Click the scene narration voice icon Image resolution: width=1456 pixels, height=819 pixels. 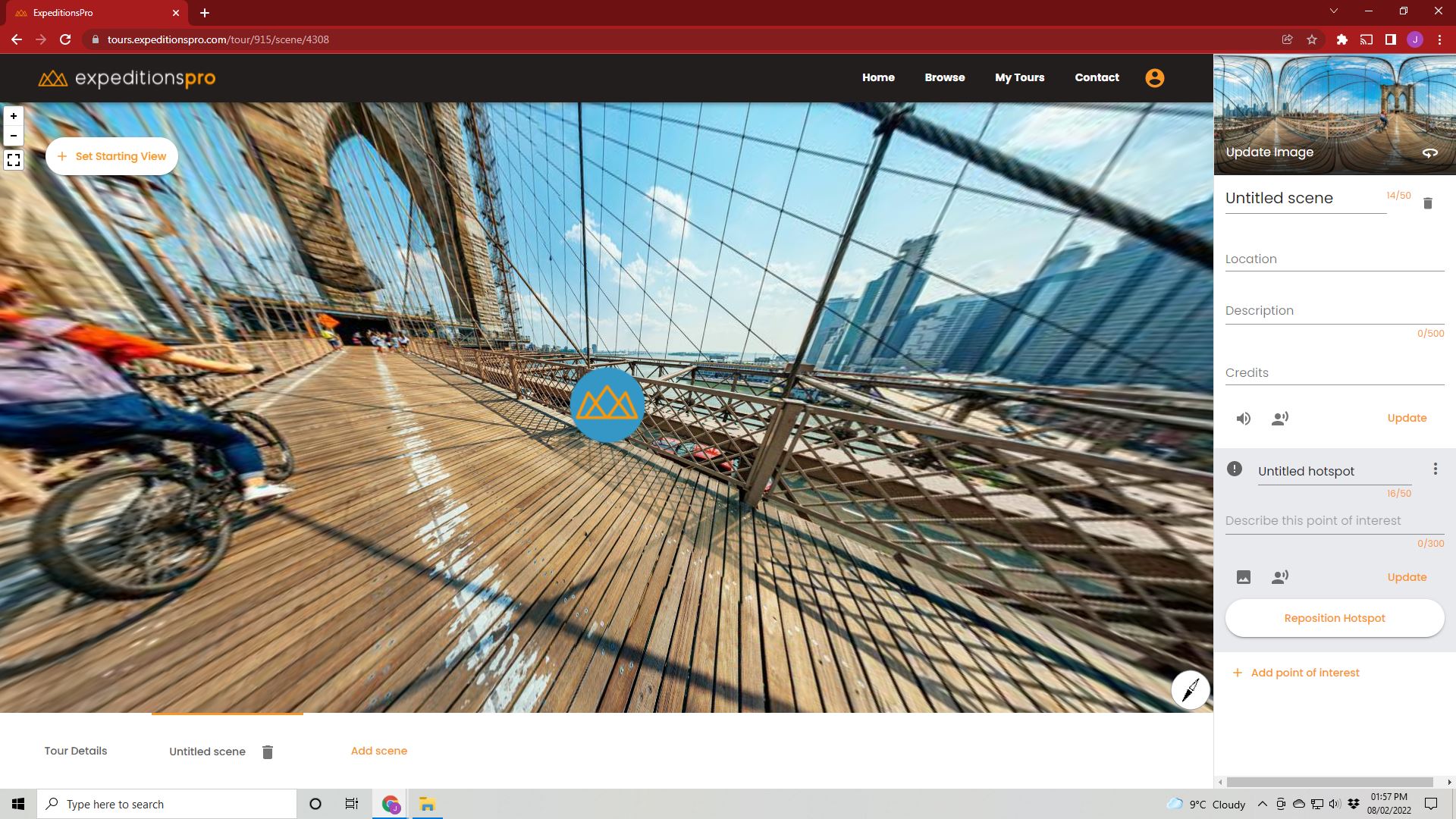[1280, 419]
